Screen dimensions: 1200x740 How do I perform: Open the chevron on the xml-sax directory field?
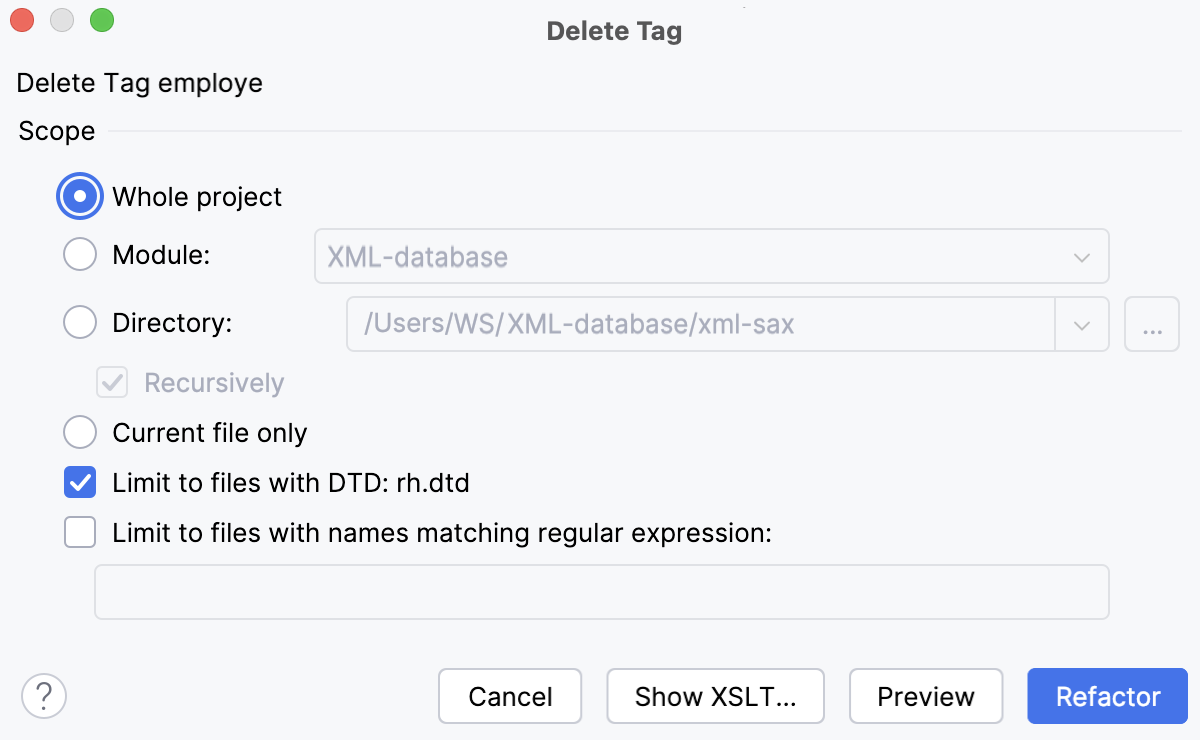pos(1082,324)
